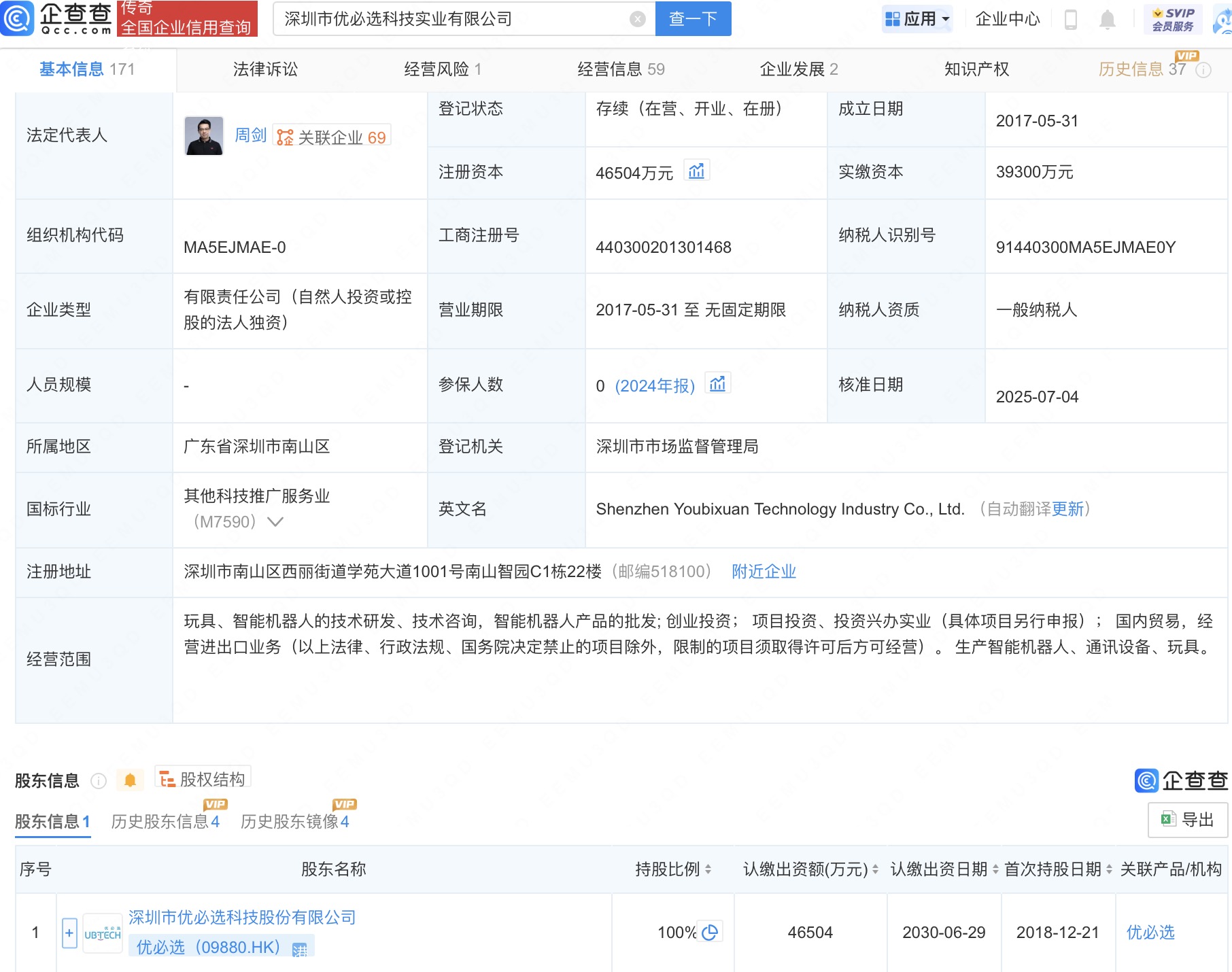Image resolution: width=1232 pixels, height=972 pixels.
Task: Switch to 基本信息 tab
Action: [x=87, y=69]
